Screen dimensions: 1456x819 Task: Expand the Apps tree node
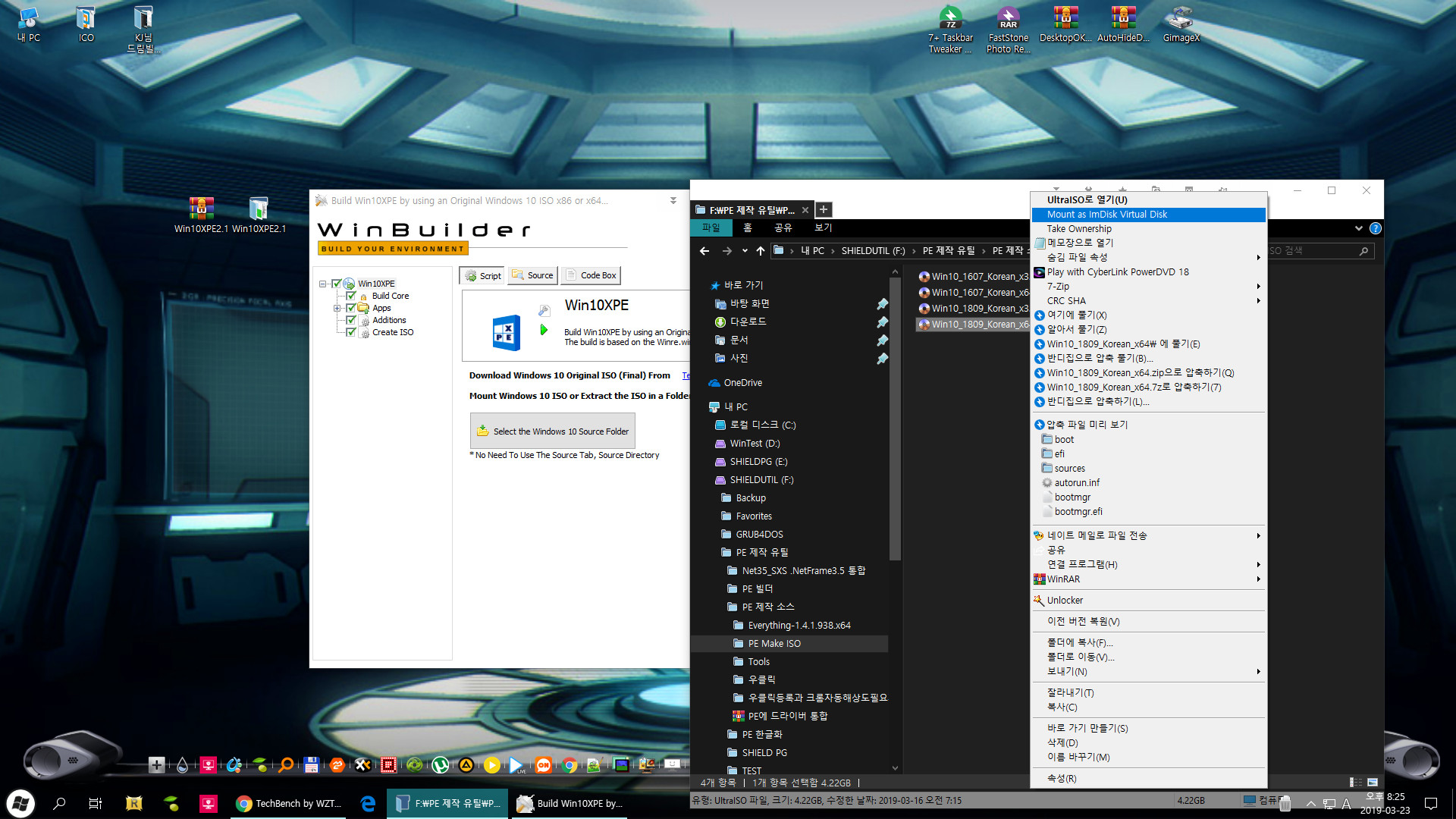click(337, 308)
